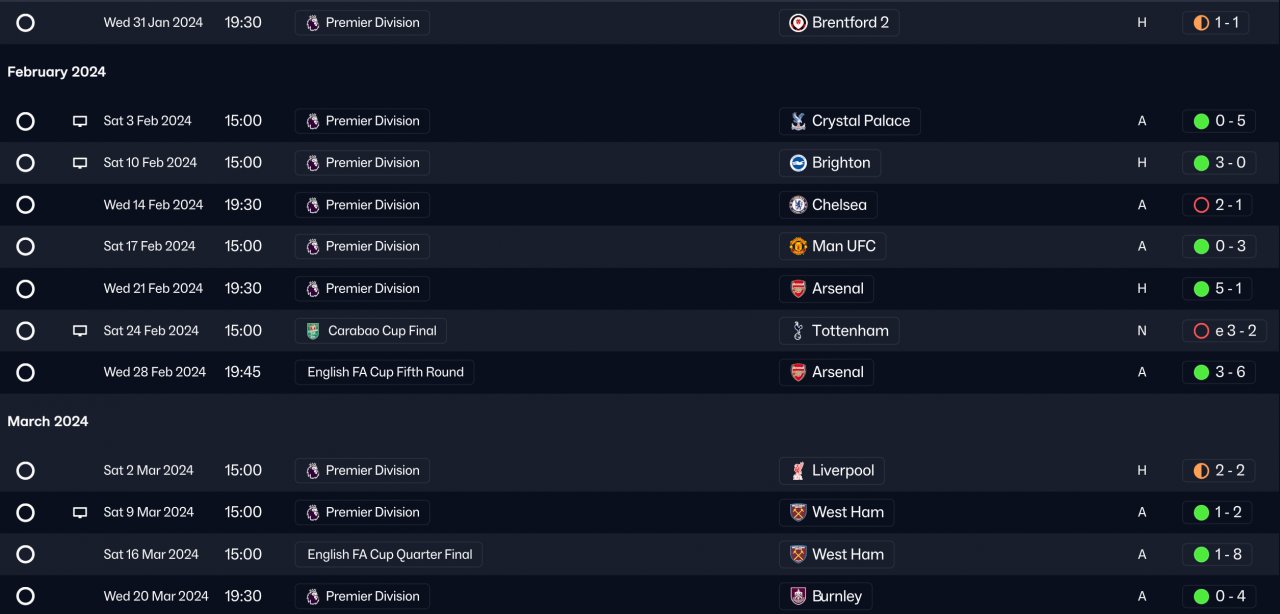The image size is (1280, 614).
Task: Click the TV icon on Sat 9 Mar fixture
Action: click(80, 513)
